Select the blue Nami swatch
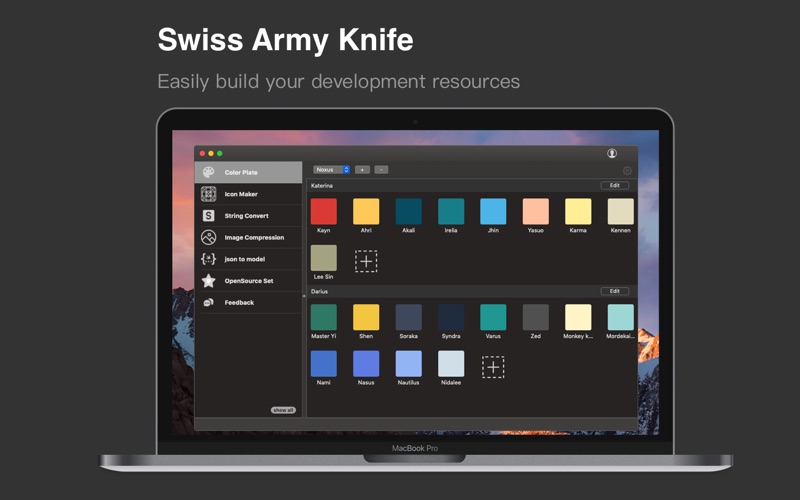800x500 pixels. pos(323,363)
